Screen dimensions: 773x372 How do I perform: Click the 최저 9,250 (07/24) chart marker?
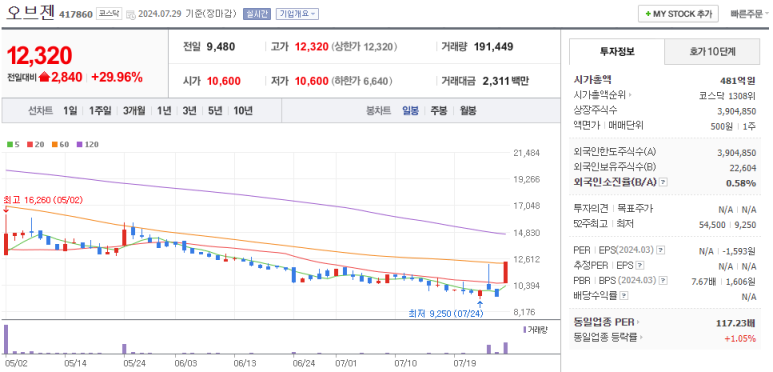[446, 313]
